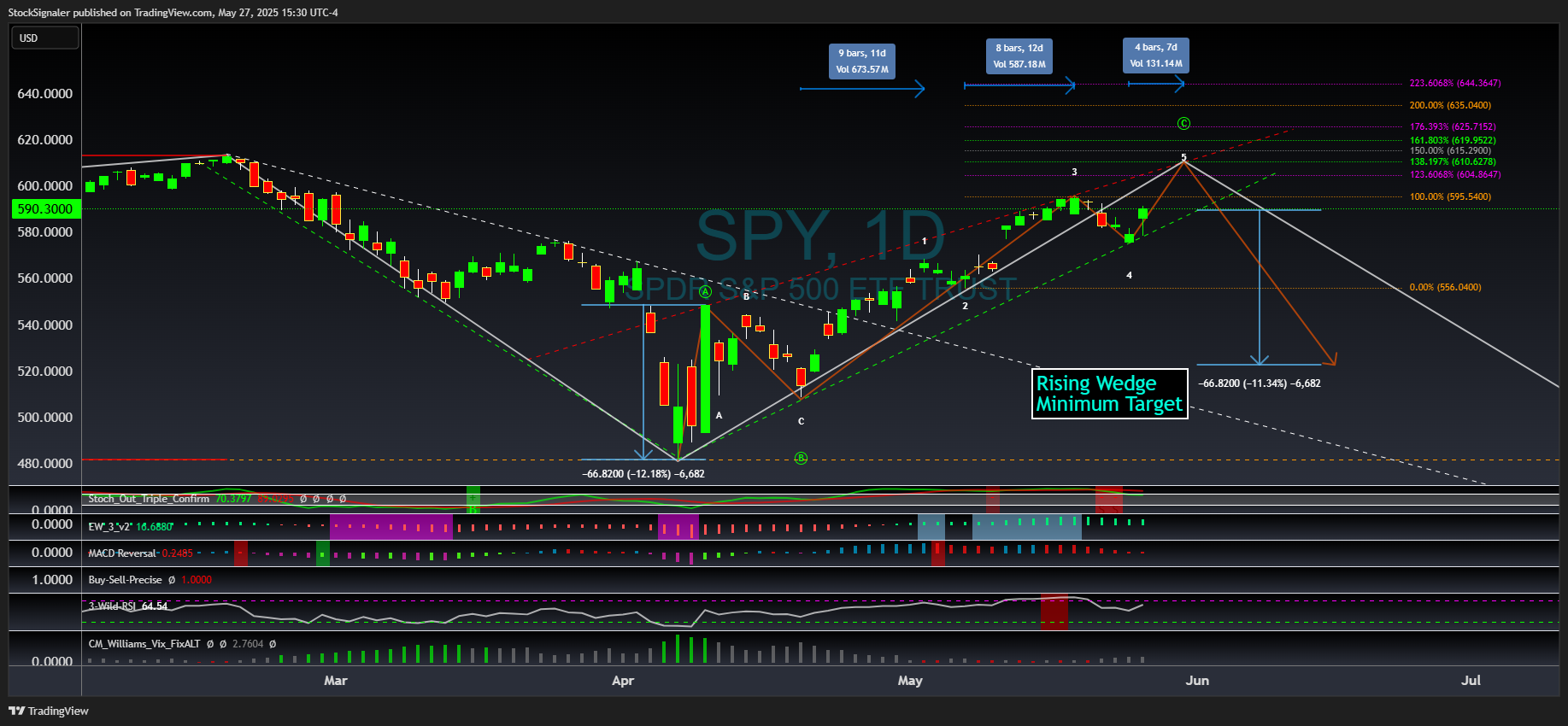Click the Stoch value 70.3797

tap(233, 499)
